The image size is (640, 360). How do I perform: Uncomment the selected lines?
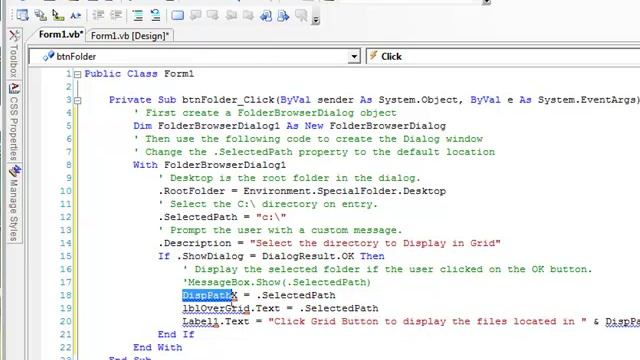pyautogui.click(x=156, y=16)
